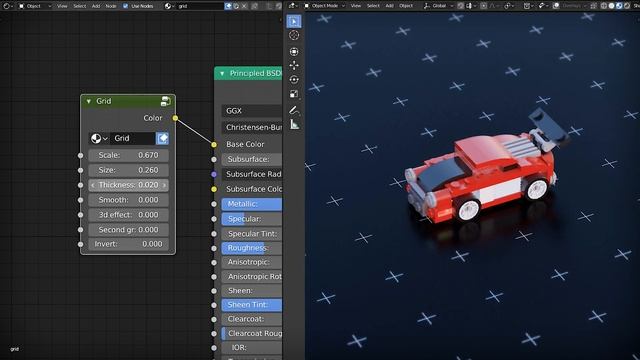640x360 pixels.
Task: Click Subsurface Radius purple socket
Action: pyautogui.click(x=214, y=174)
